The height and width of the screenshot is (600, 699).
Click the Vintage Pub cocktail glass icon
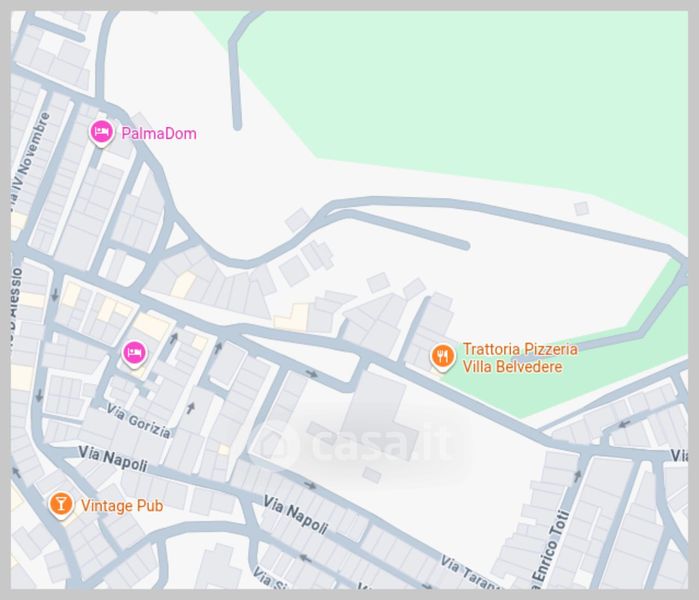pos(61,505)
